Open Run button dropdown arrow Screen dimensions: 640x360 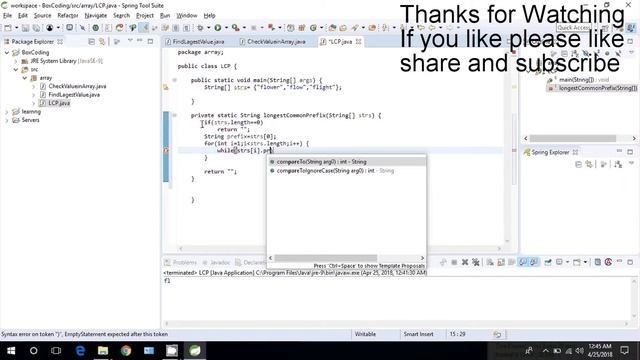pos(226,28)
